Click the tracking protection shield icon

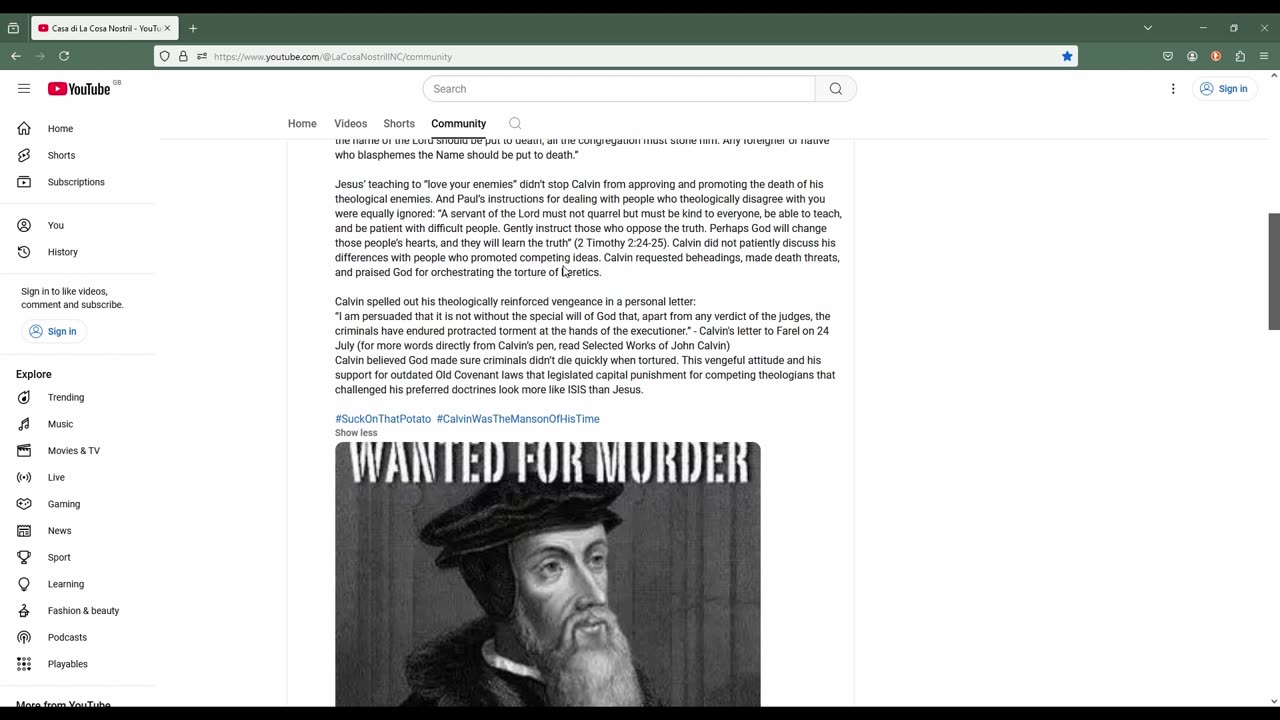click(165, 56)
